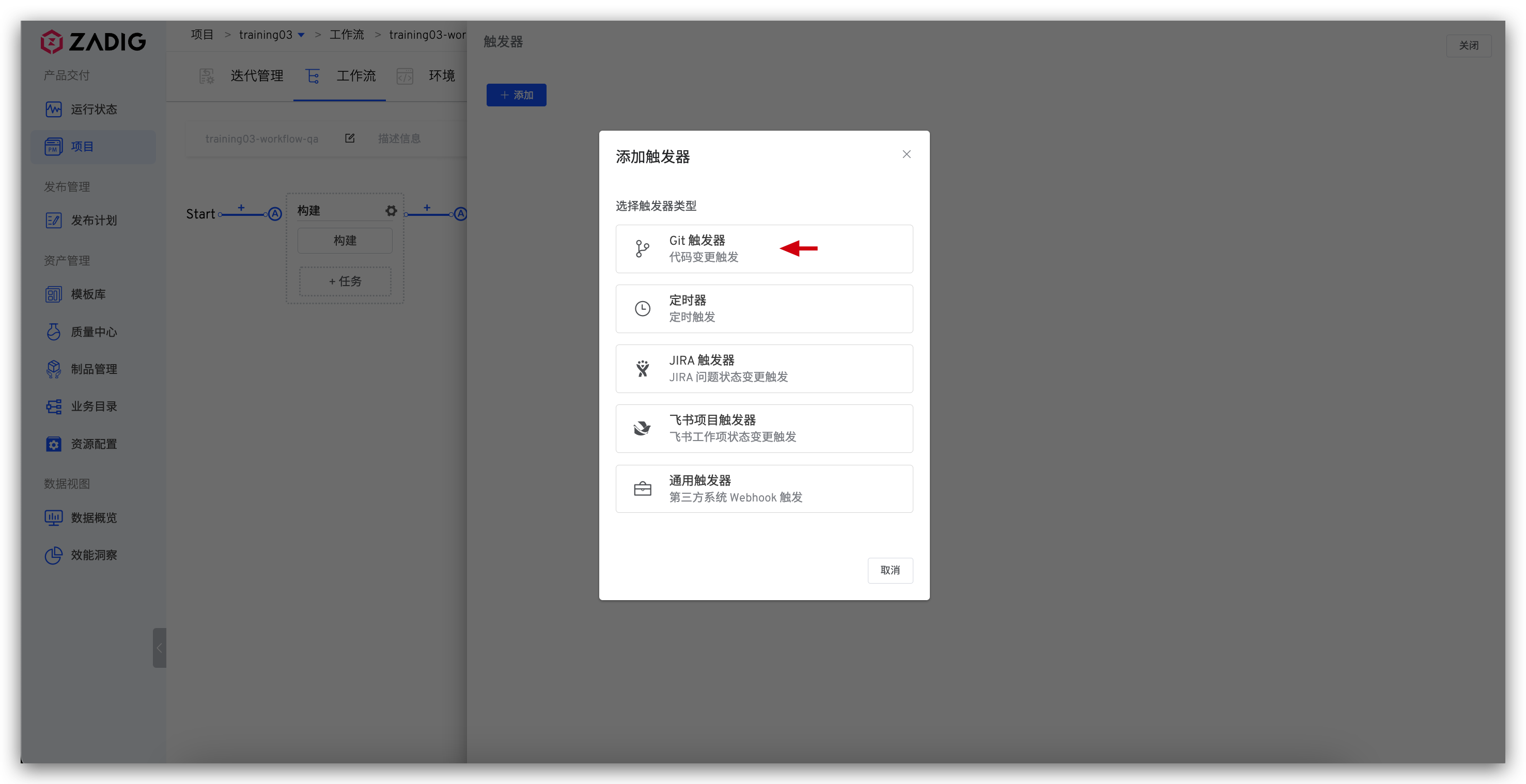The image size is (1526, 784).
Task: Click the plus after the 构建 stage
Action: pyautogui.click(x=427, y=208)
